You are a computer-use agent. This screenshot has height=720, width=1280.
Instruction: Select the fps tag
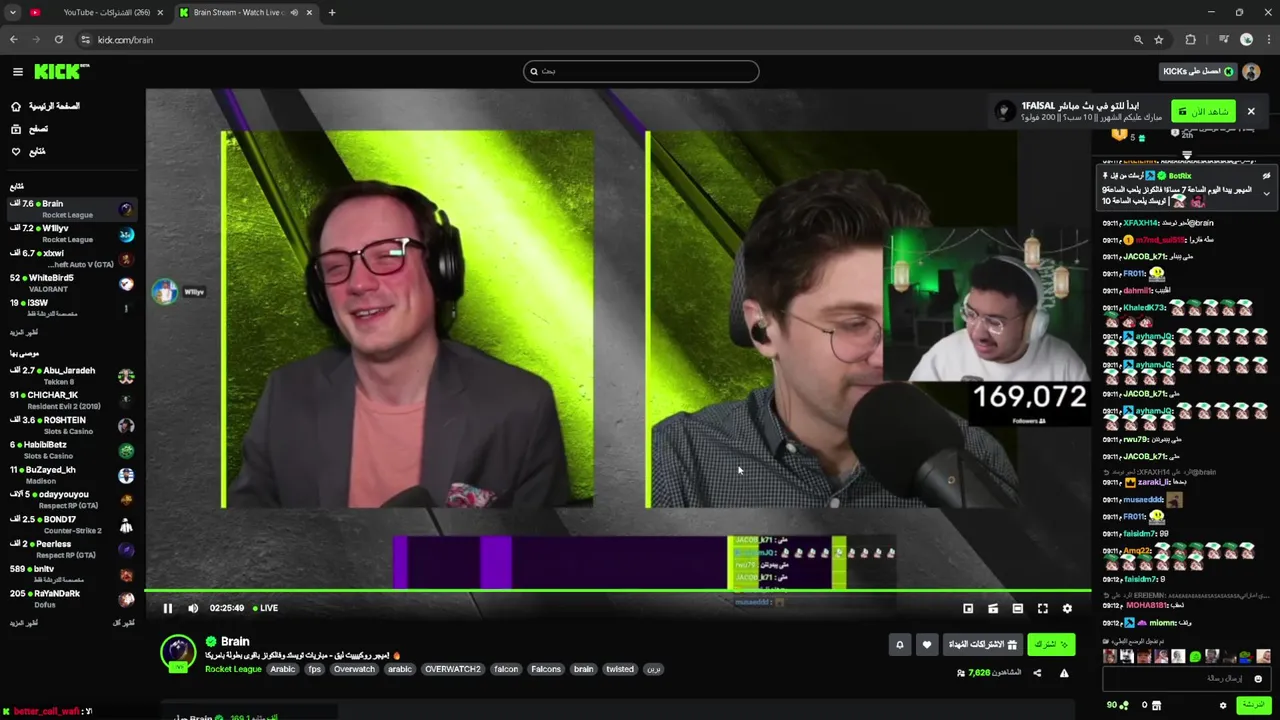315,669
